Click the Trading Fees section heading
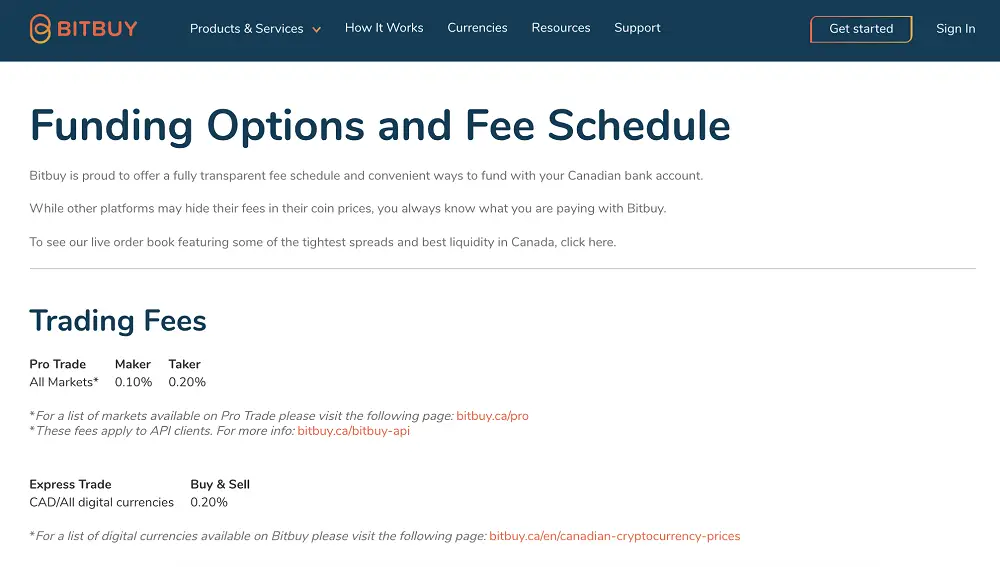Image resolution: width=1000 pixels, height=567 pixels. (x=118, y=321)
